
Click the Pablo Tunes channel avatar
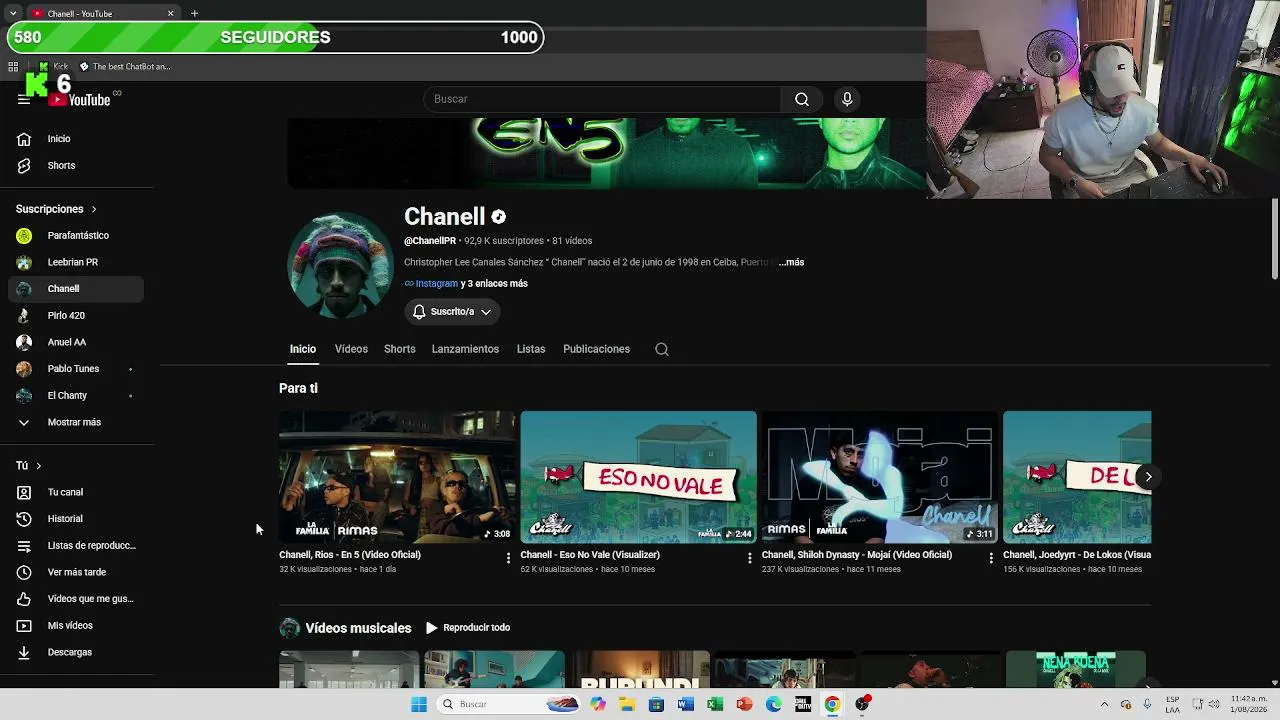(x=24, y=369)
